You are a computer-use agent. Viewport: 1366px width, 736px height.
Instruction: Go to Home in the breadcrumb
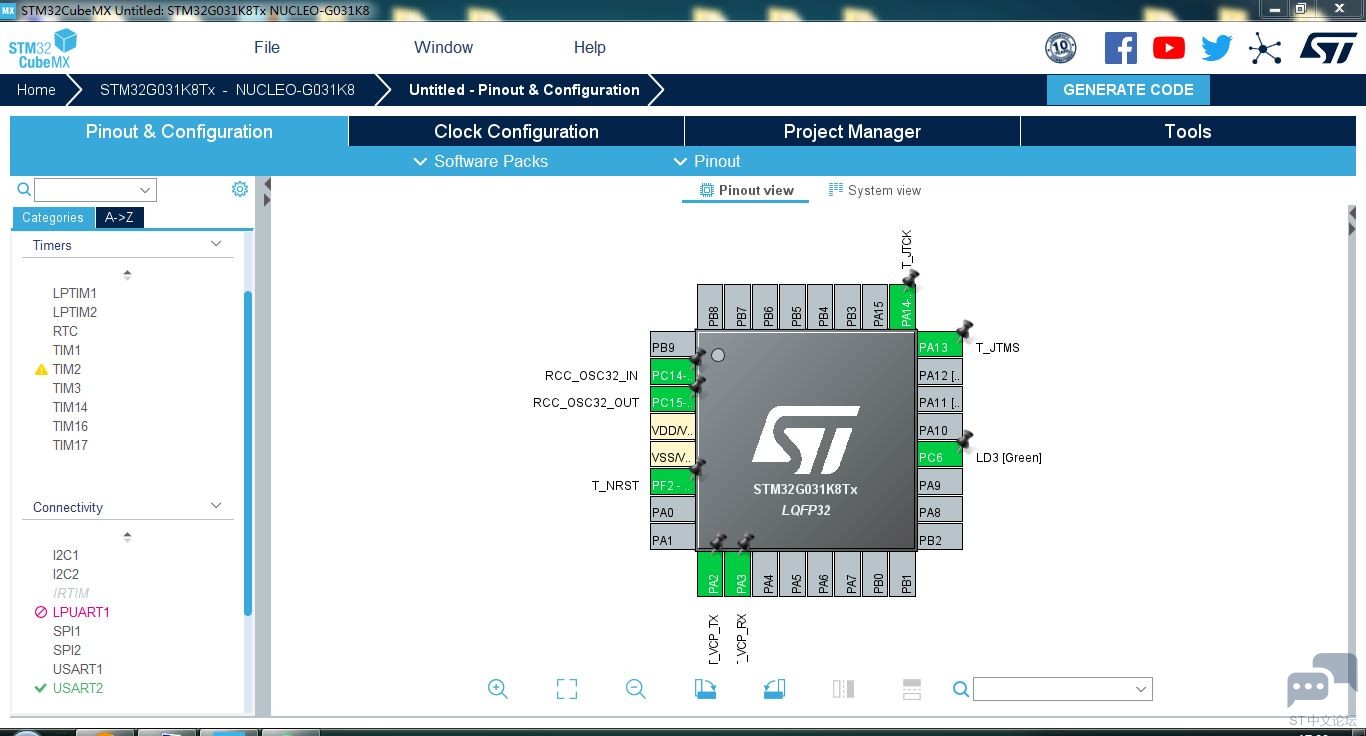[x=36, y=89]
